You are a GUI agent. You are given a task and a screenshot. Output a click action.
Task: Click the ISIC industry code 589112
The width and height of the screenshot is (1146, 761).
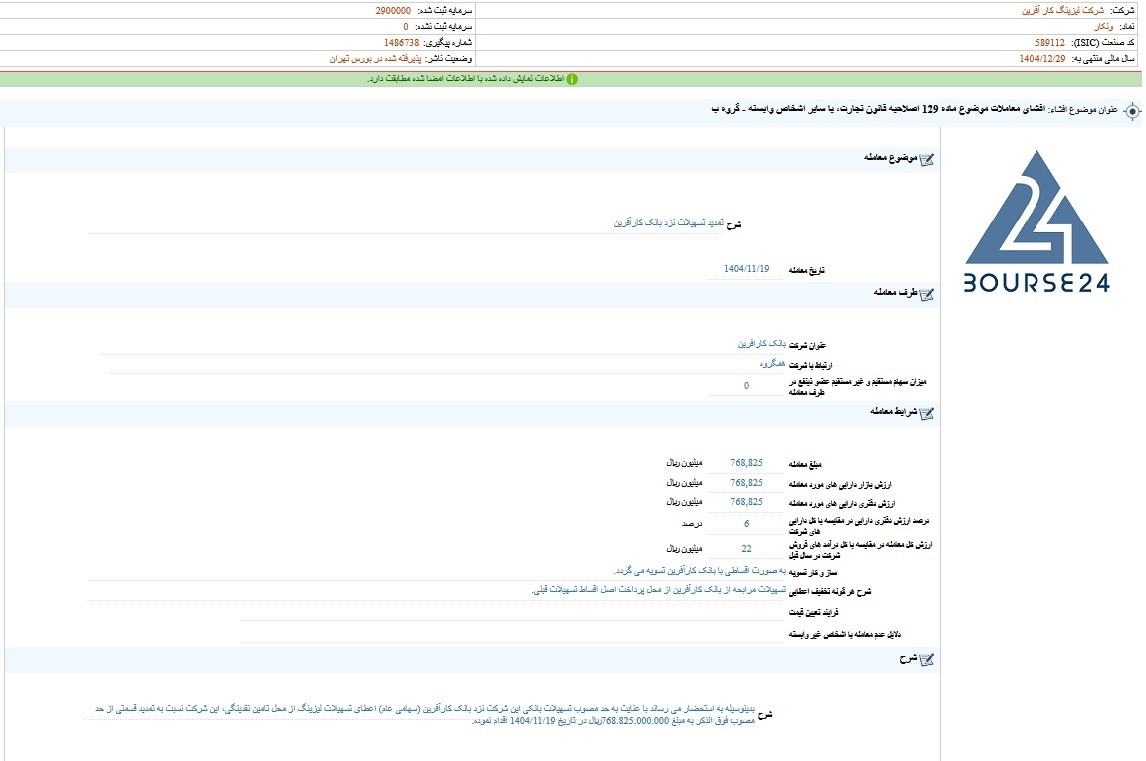[1050, 42]
